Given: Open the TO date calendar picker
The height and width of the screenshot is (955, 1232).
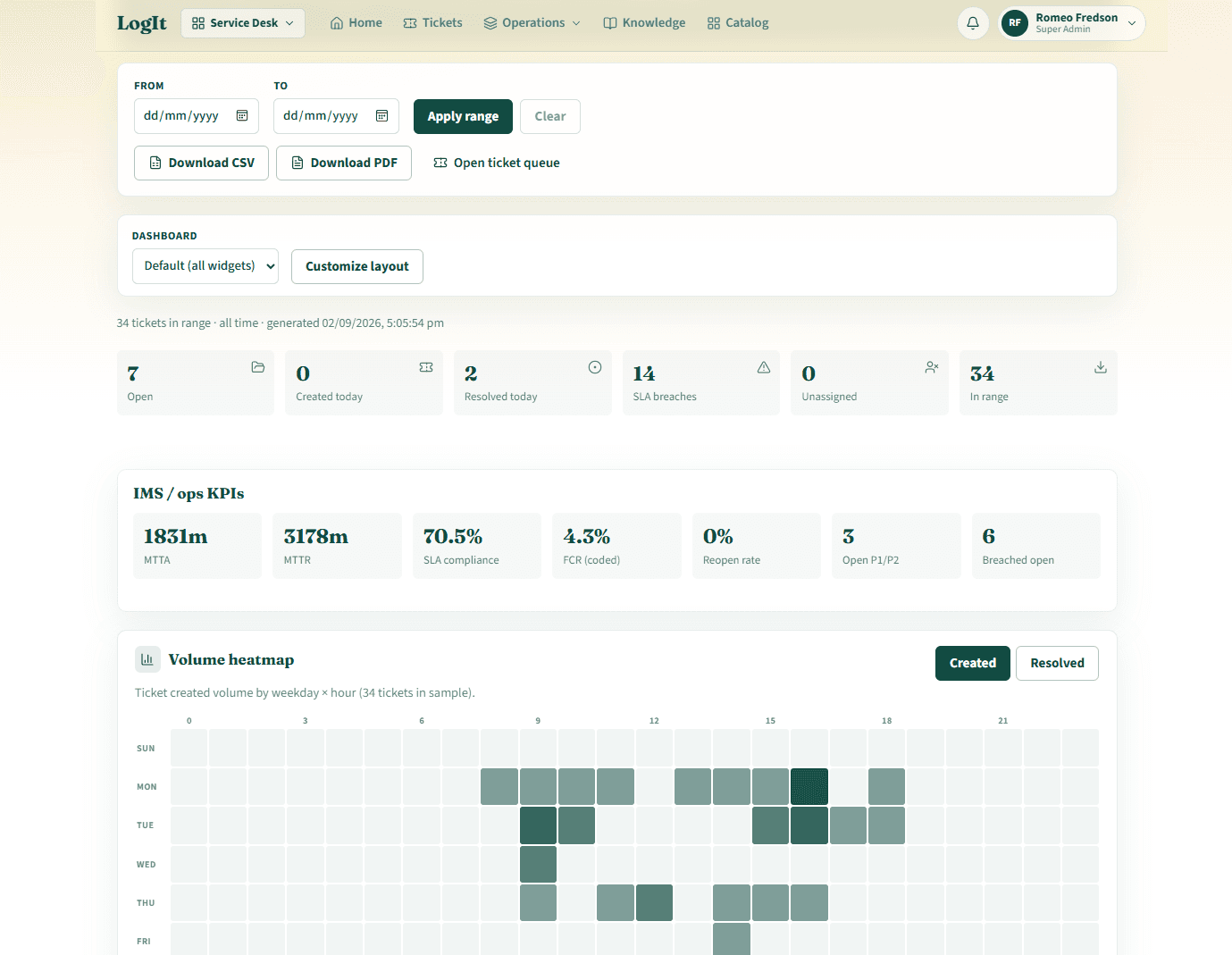Looking at the screenshot, I should click(x=381, y=115).
